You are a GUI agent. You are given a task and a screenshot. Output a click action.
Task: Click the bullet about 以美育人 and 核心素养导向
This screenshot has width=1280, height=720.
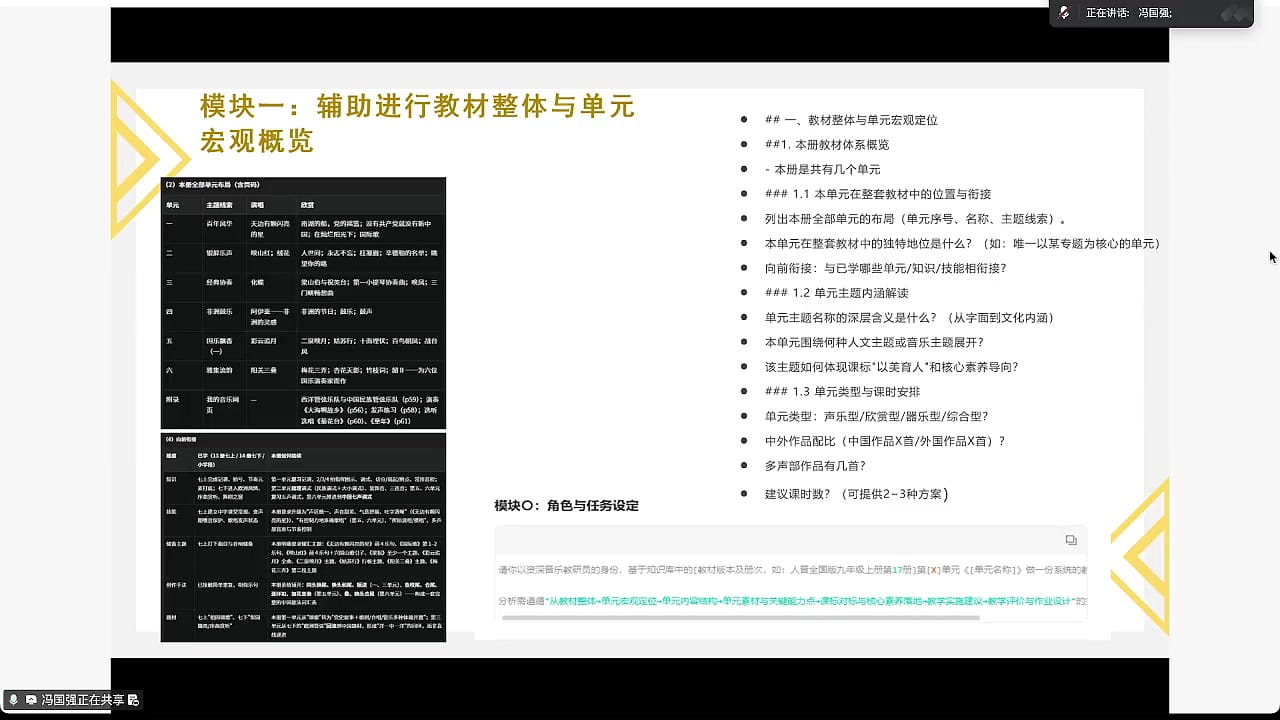point(891,367)
